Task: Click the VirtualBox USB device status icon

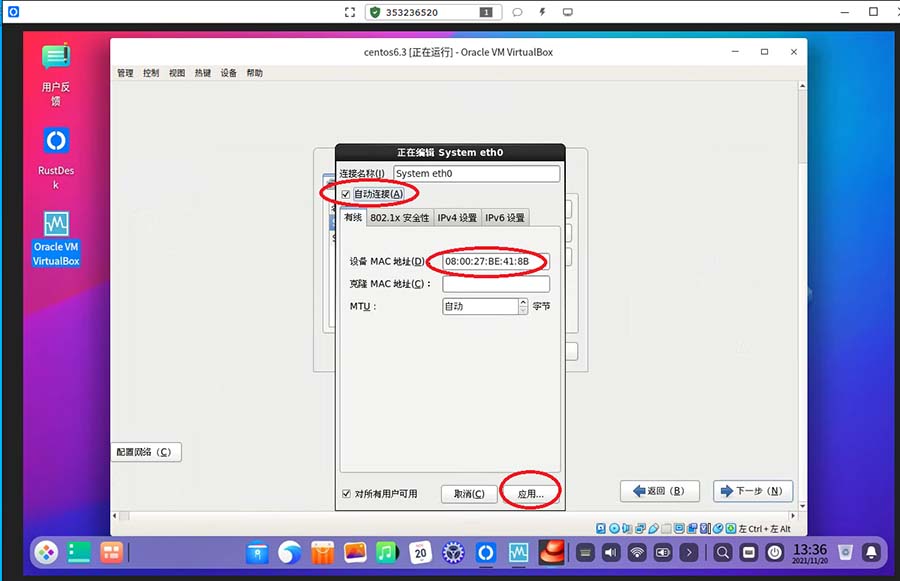Action: pos(653,529)
